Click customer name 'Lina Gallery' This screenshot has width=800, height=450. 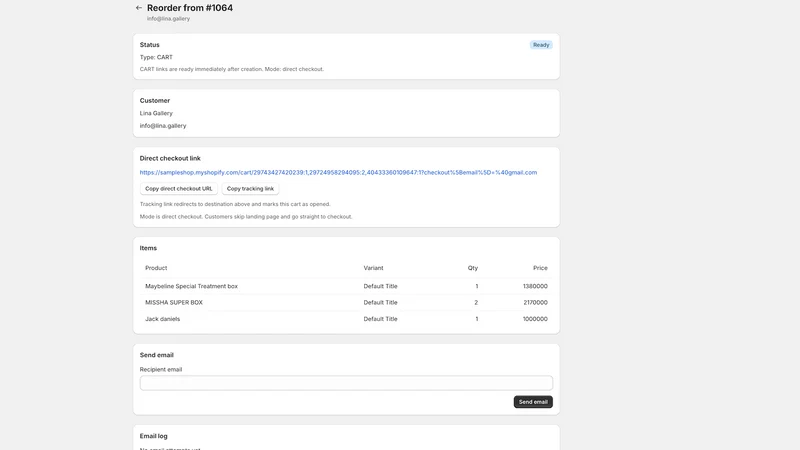156,113
